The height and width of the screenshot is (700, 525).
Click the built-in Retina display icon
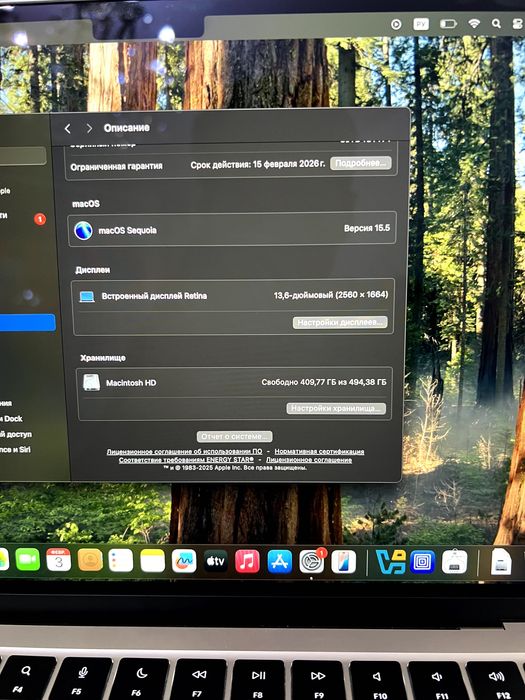(x=87, y=296)
